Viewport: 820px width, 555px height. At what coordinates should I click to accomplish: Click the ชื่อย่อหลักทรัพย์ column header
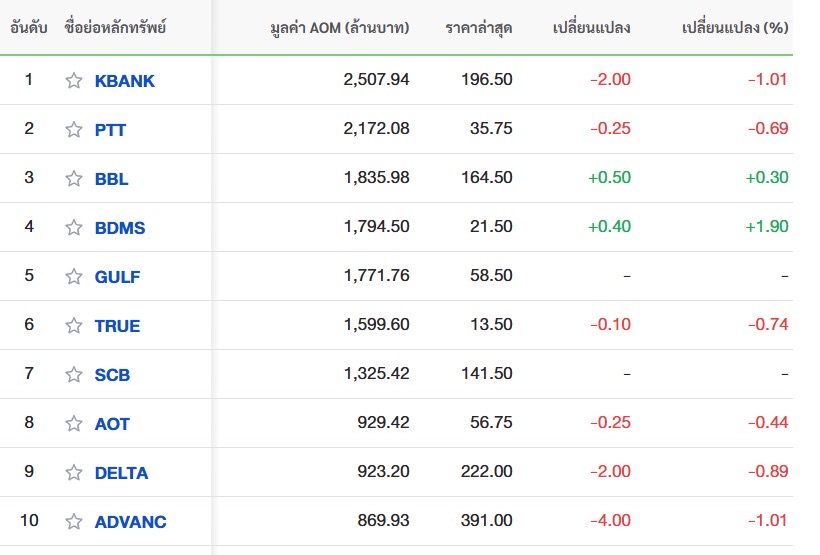(x=114, y=28)
